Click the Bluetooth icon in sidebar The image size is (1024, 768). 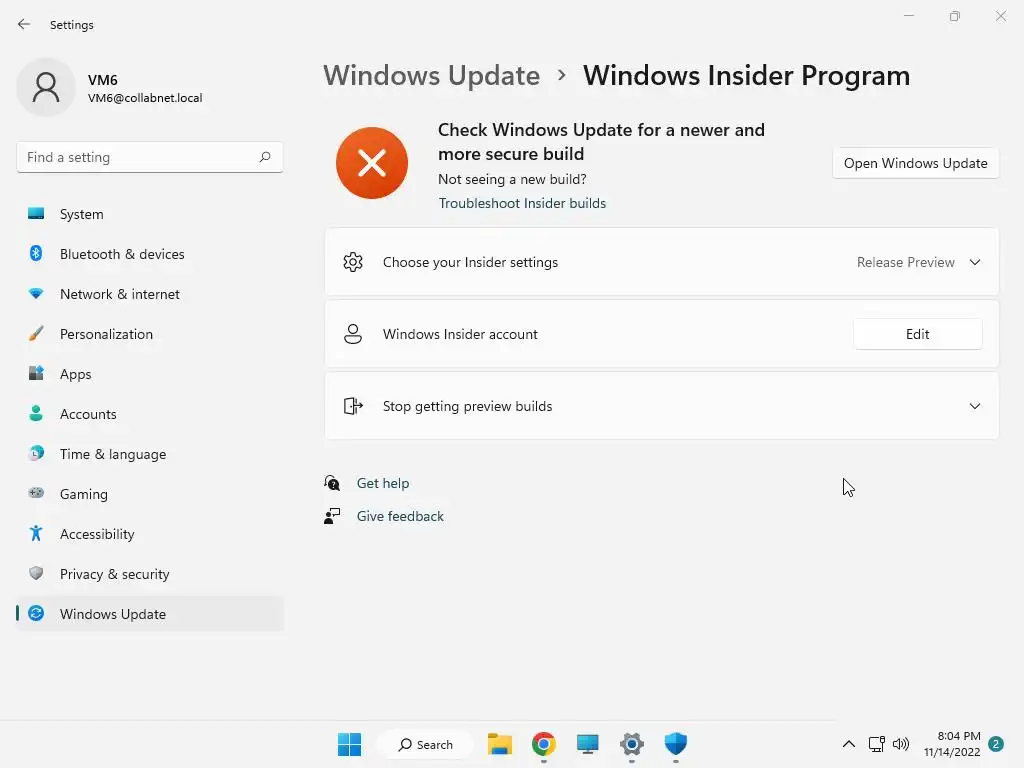coord(36,253)
